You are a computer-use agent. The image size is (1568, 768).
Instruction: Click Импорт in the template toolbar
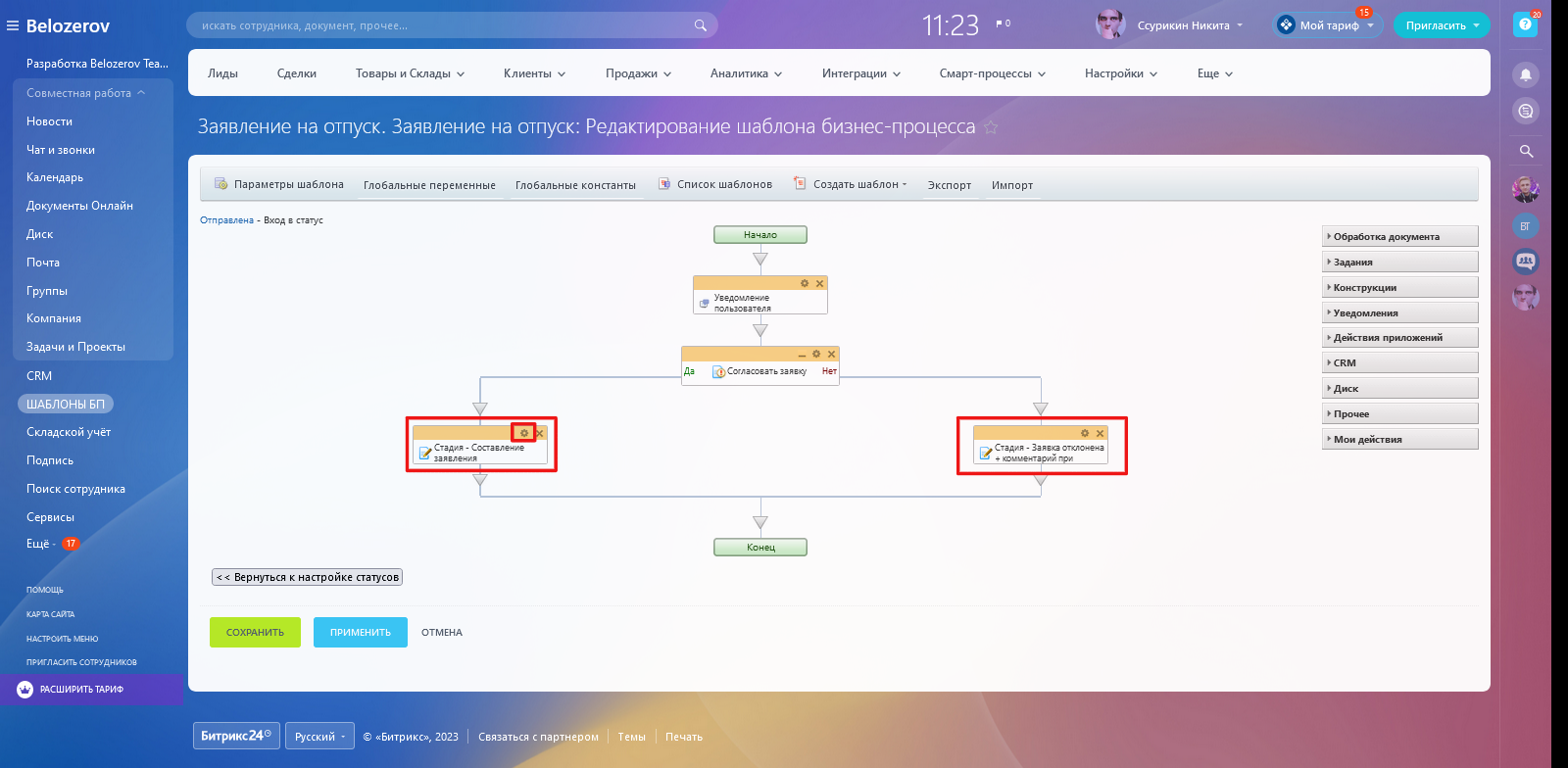(x=1012, y=185)
